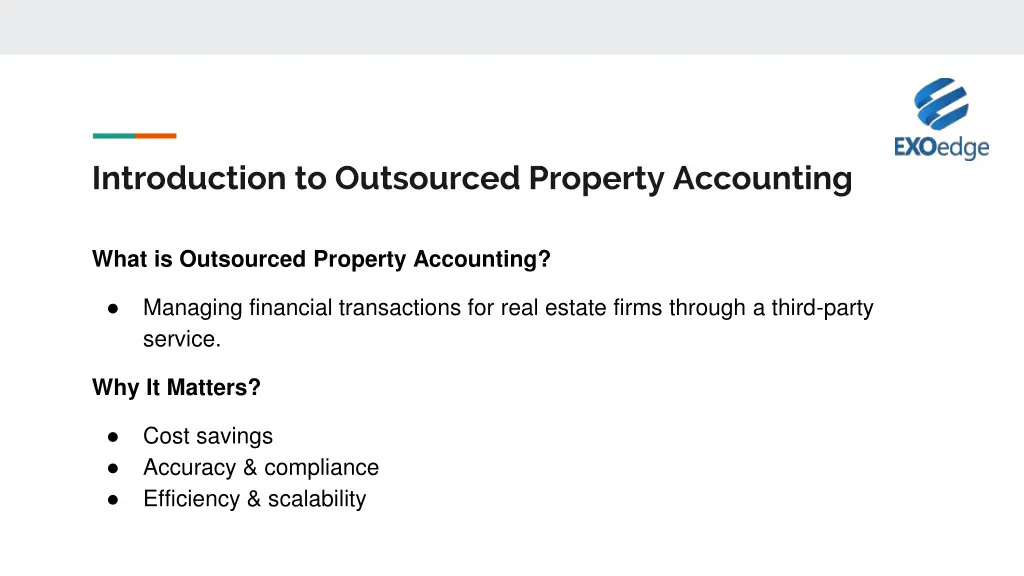
Task: Click the 'Cost savings' bullet item
Action: [x=208, y=436]
